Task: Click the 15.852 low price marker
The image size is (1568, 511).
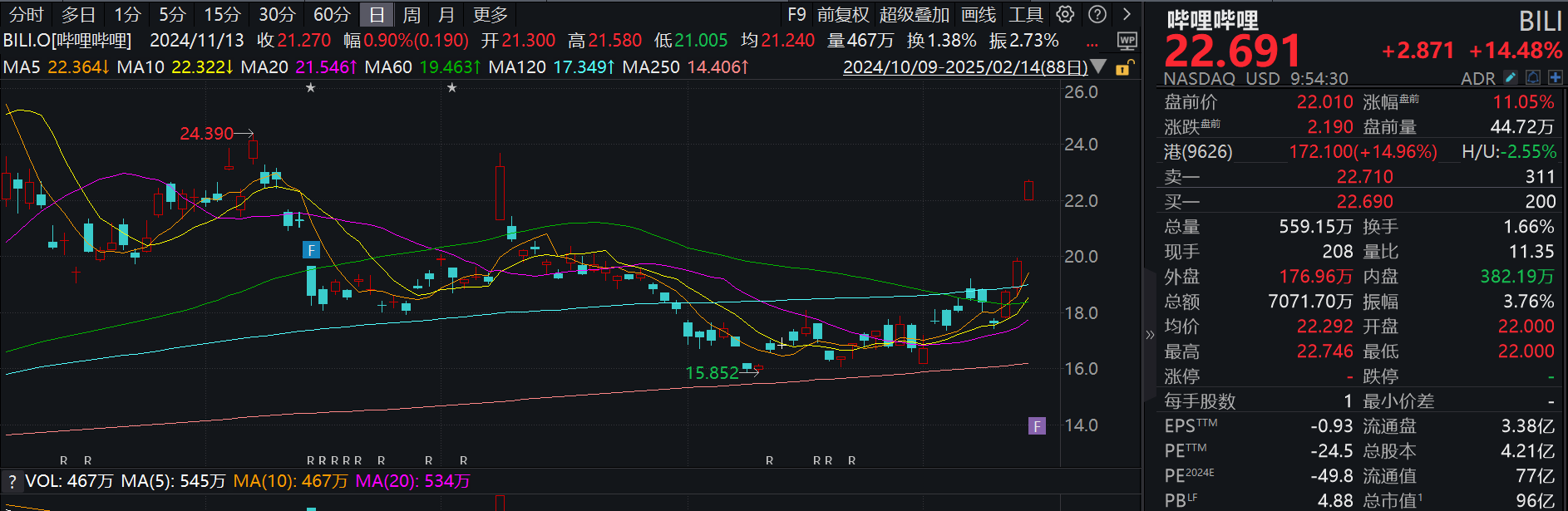Action: point(712,373)
